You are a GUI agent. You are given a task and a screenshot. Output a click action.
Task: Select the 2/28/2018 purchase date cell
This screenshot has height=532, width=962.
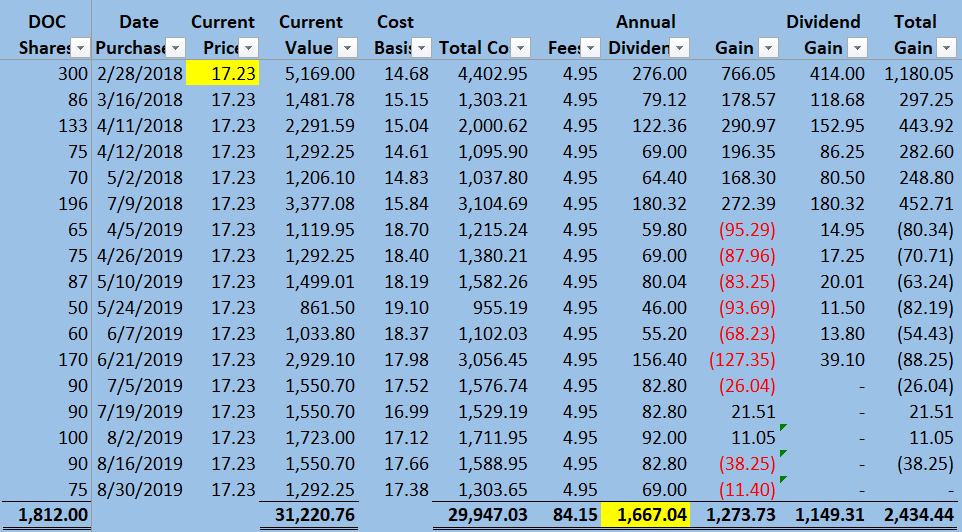[x=139, y=74]
